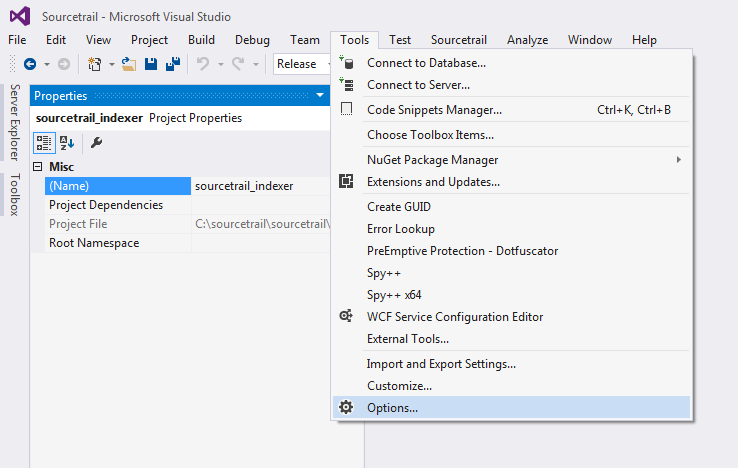Open the Edit menu
This screenshot has width=738, height=468.
coord(56,40)
